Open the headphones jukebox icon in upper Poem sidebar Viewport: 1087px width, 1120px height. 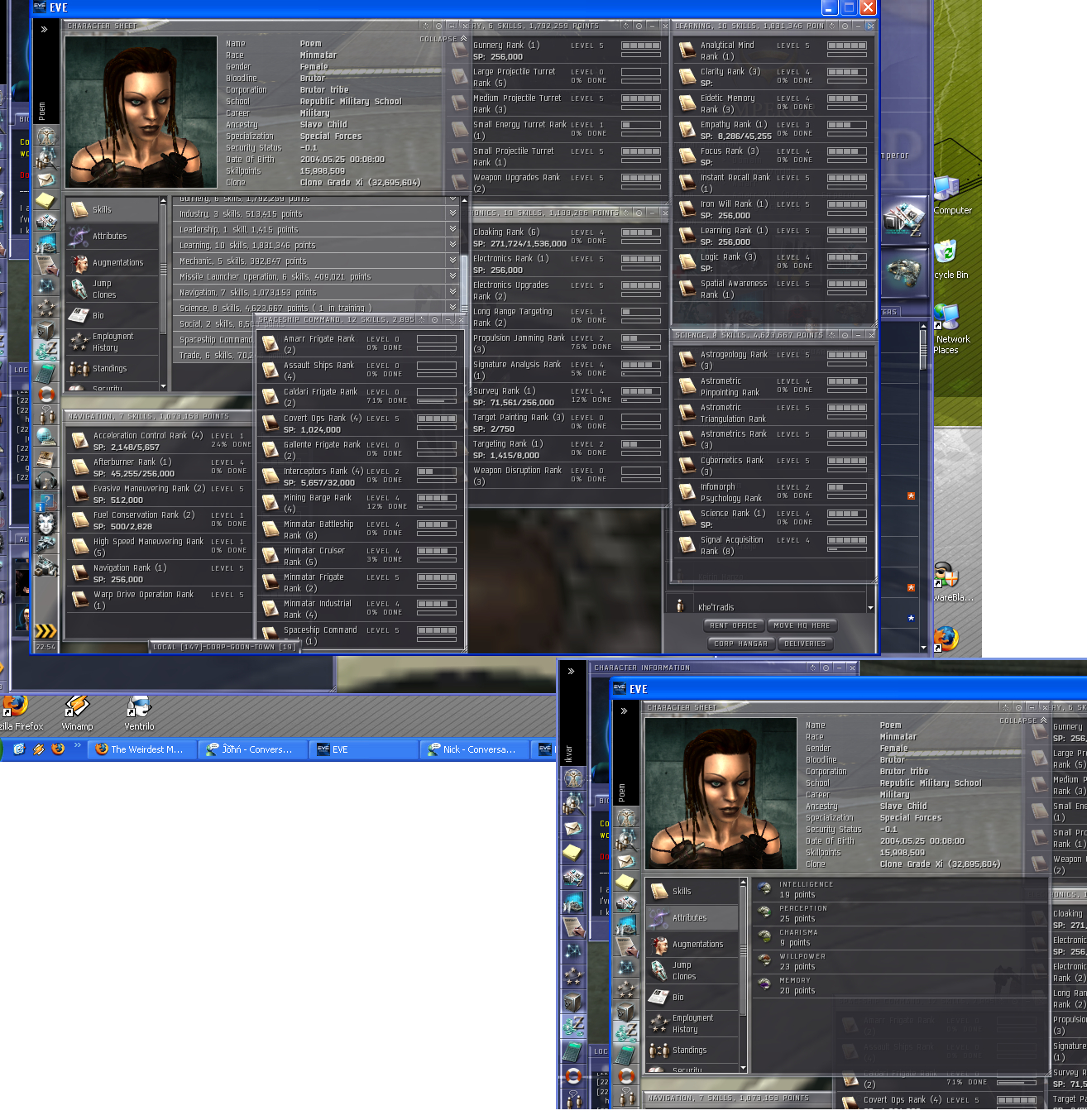(x=47, y=481)
